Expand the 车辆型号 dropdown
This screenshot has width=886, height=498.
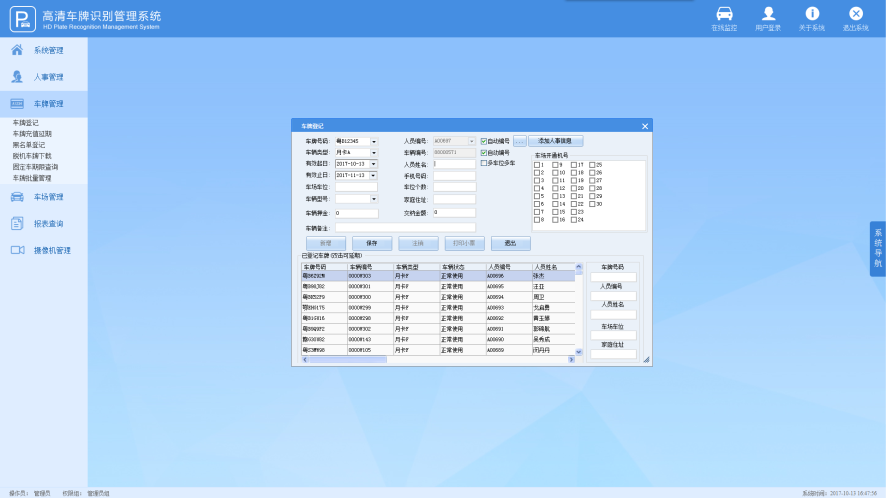click(374, 199)
